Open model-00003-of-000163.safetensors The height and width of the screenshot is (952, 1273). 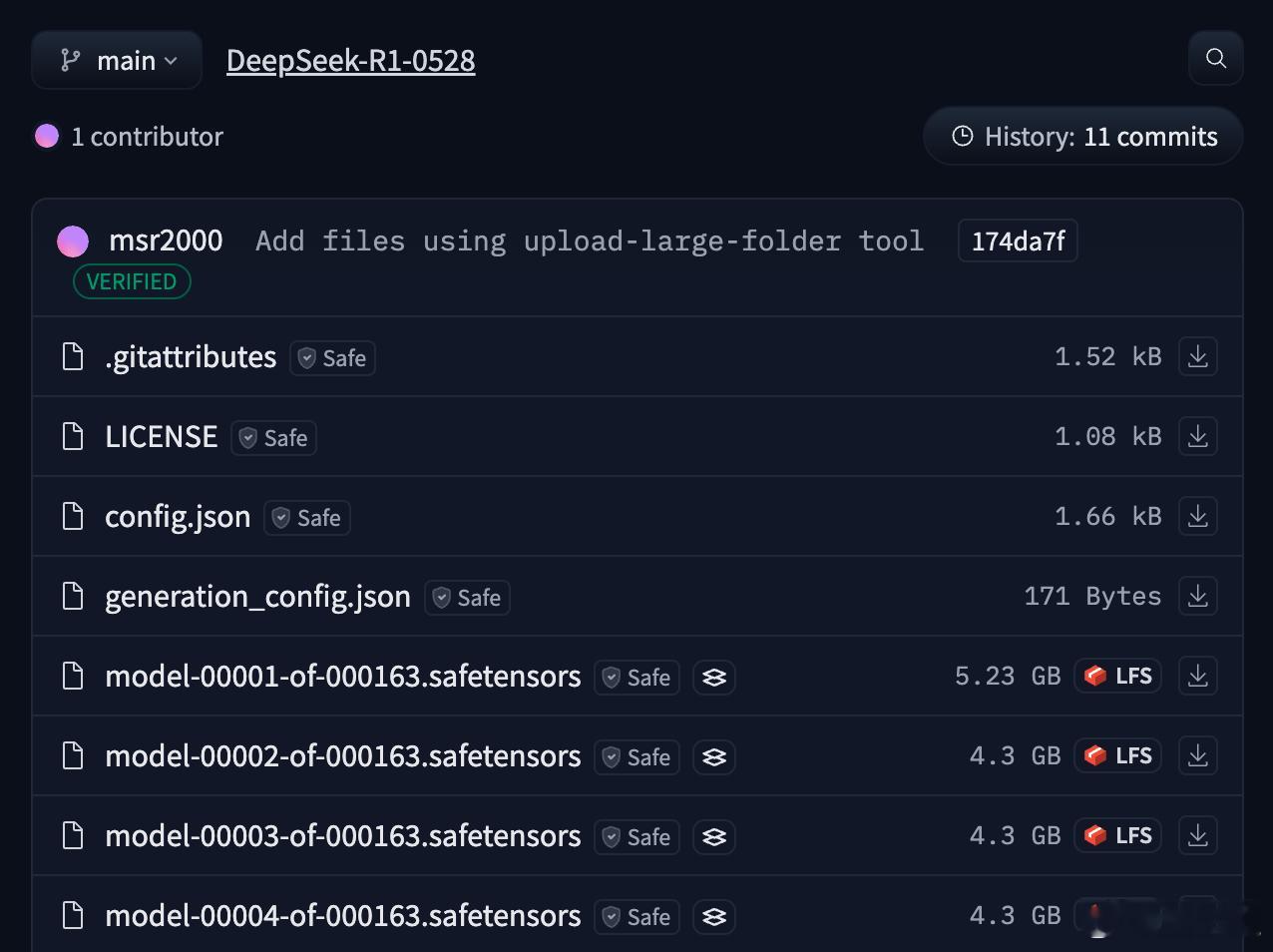[x=342, y=835]
